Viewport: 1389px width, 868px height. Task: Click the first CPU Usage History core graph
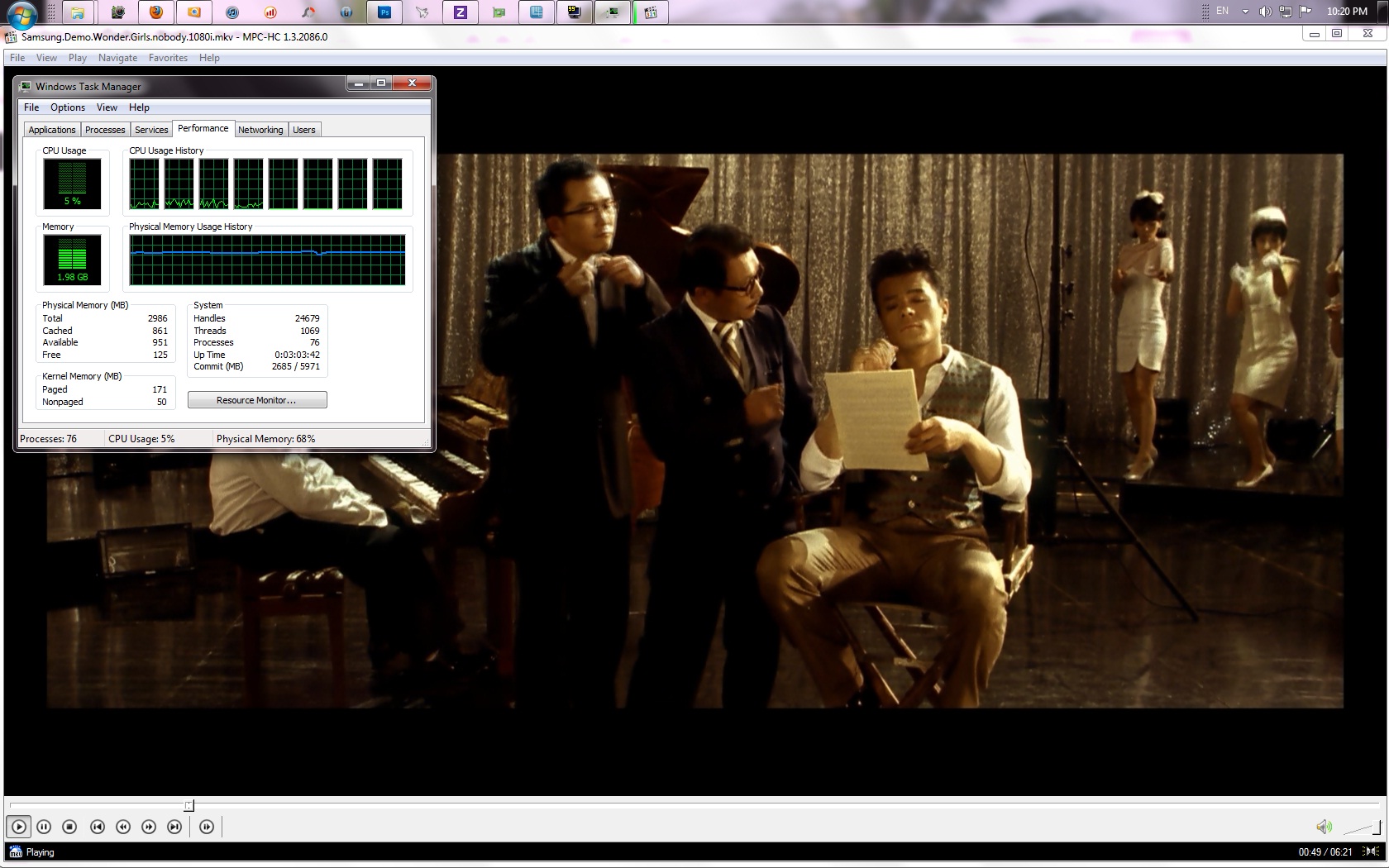click(x=144, y=184)
